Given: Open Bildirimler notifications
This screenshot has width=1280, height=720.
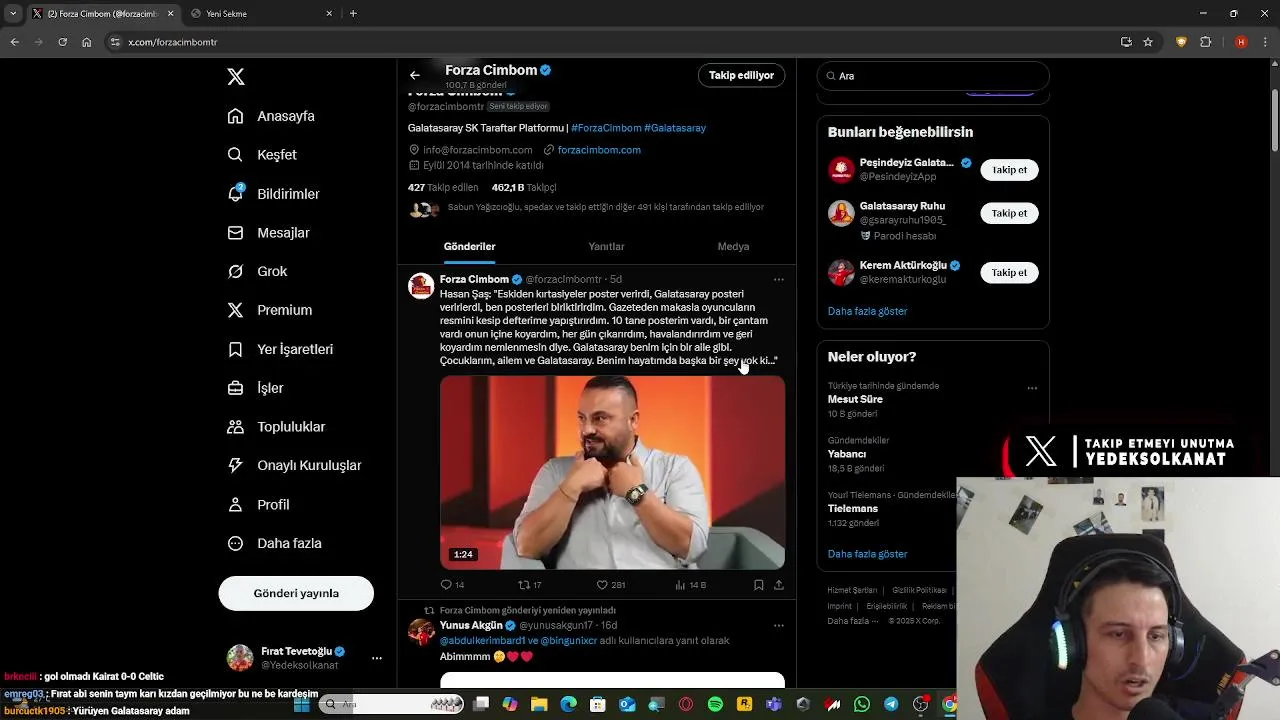Looking at the screenshot, I should (273, 194).
